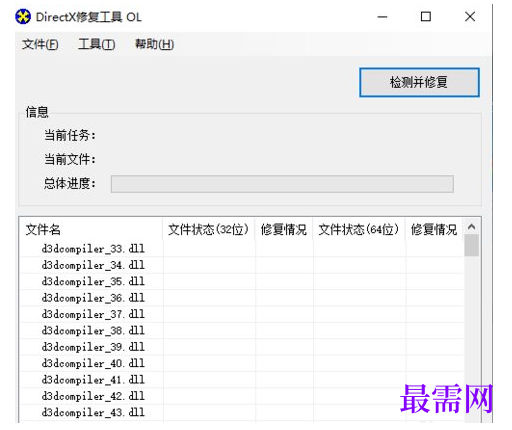Minimize the DirectX修复工具 window
The image size is (512, 430).
[x=382, y=17]
